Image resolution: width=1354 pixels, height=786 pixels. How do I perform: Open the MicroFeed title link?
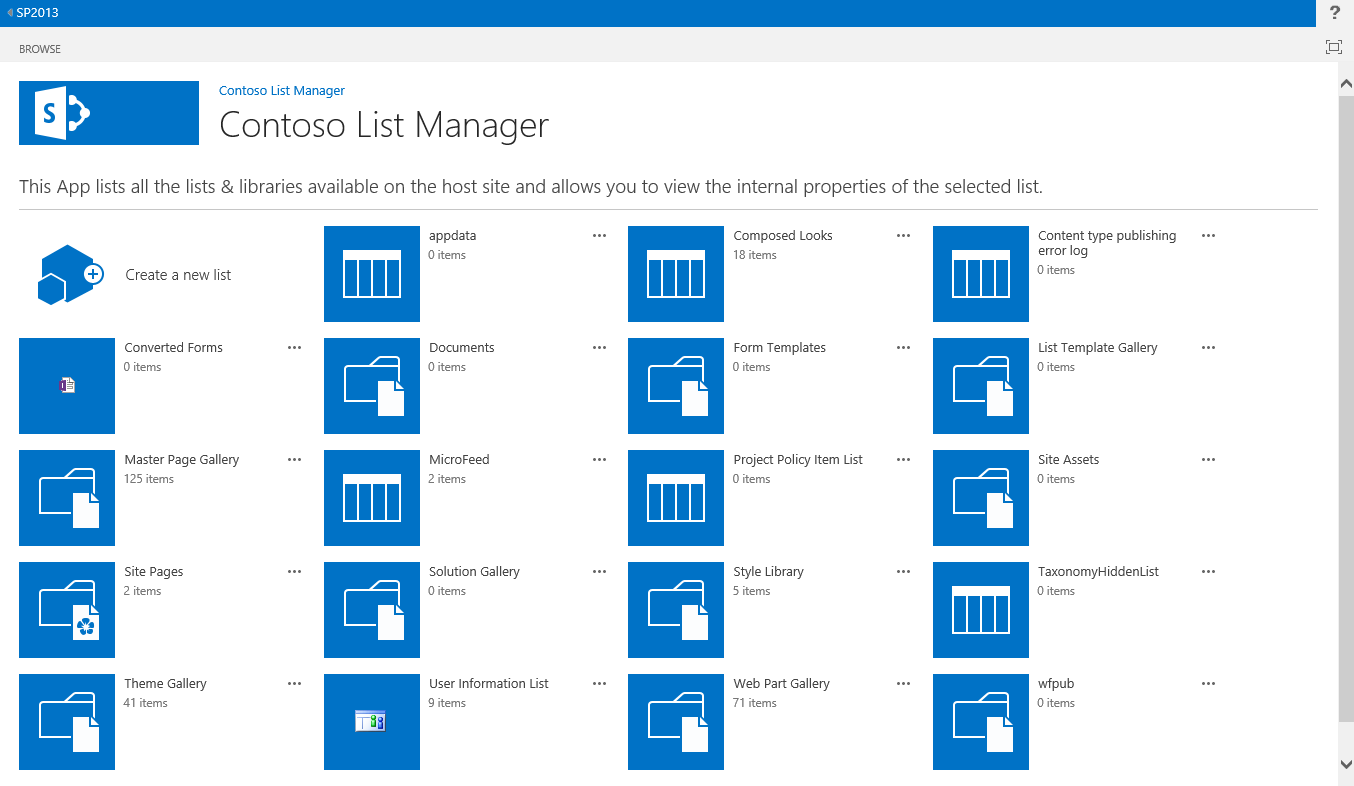(x=459, y=460)
